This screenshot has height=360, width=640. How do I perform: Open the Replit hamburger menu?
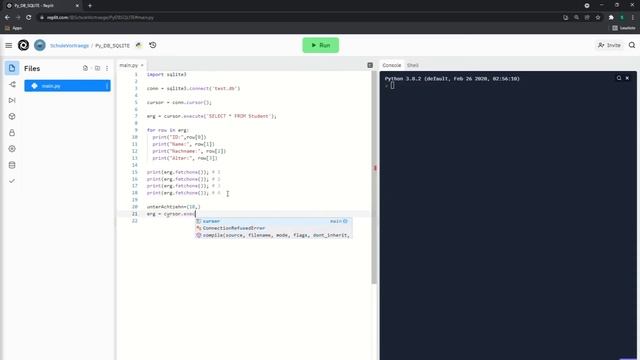[9, 45]
